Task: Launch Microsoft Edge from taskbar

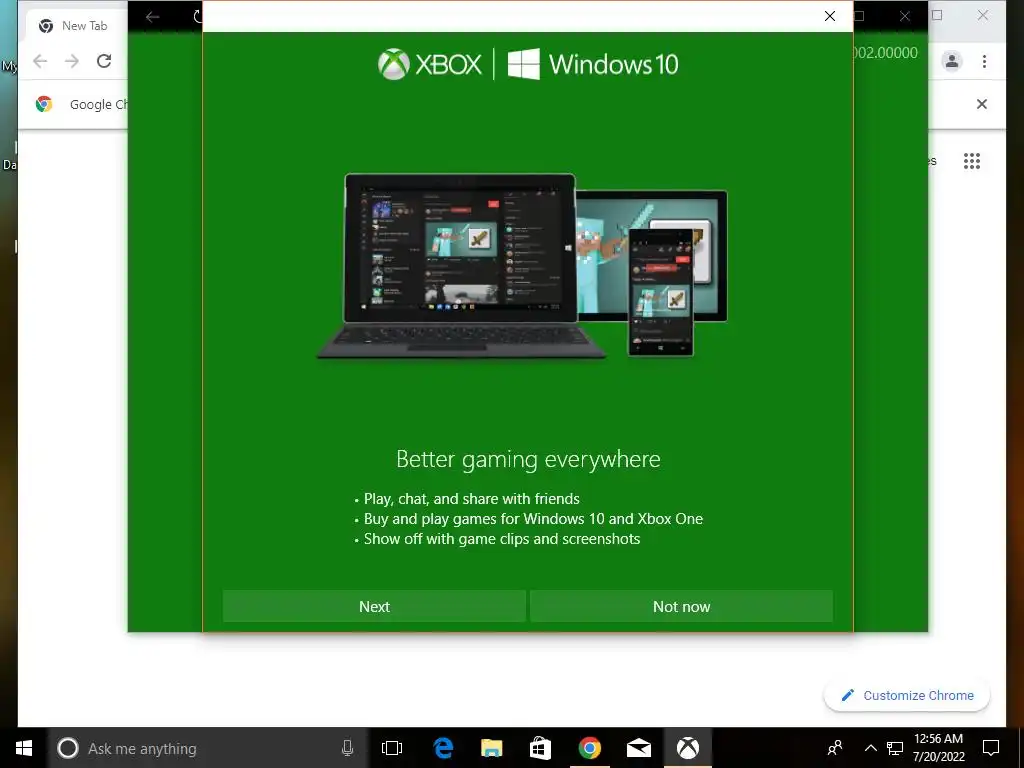Action: point(443,748)
